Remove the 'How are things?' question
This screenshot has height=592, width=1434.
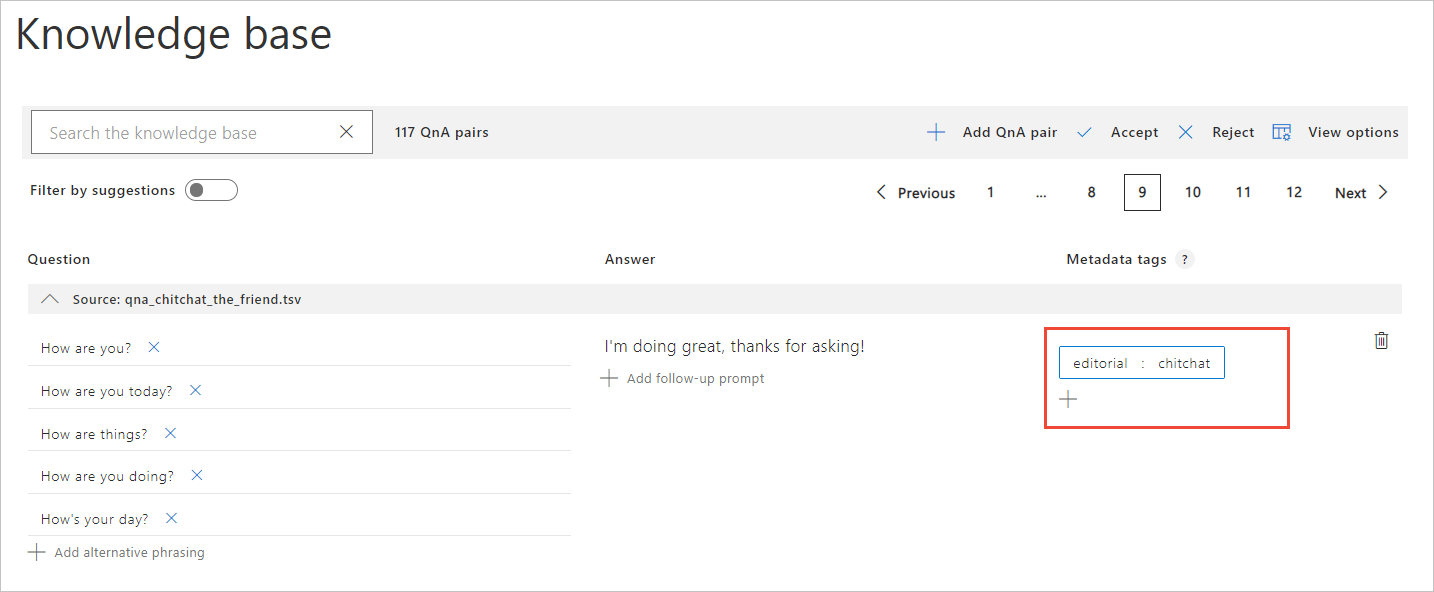pos(170,433)
